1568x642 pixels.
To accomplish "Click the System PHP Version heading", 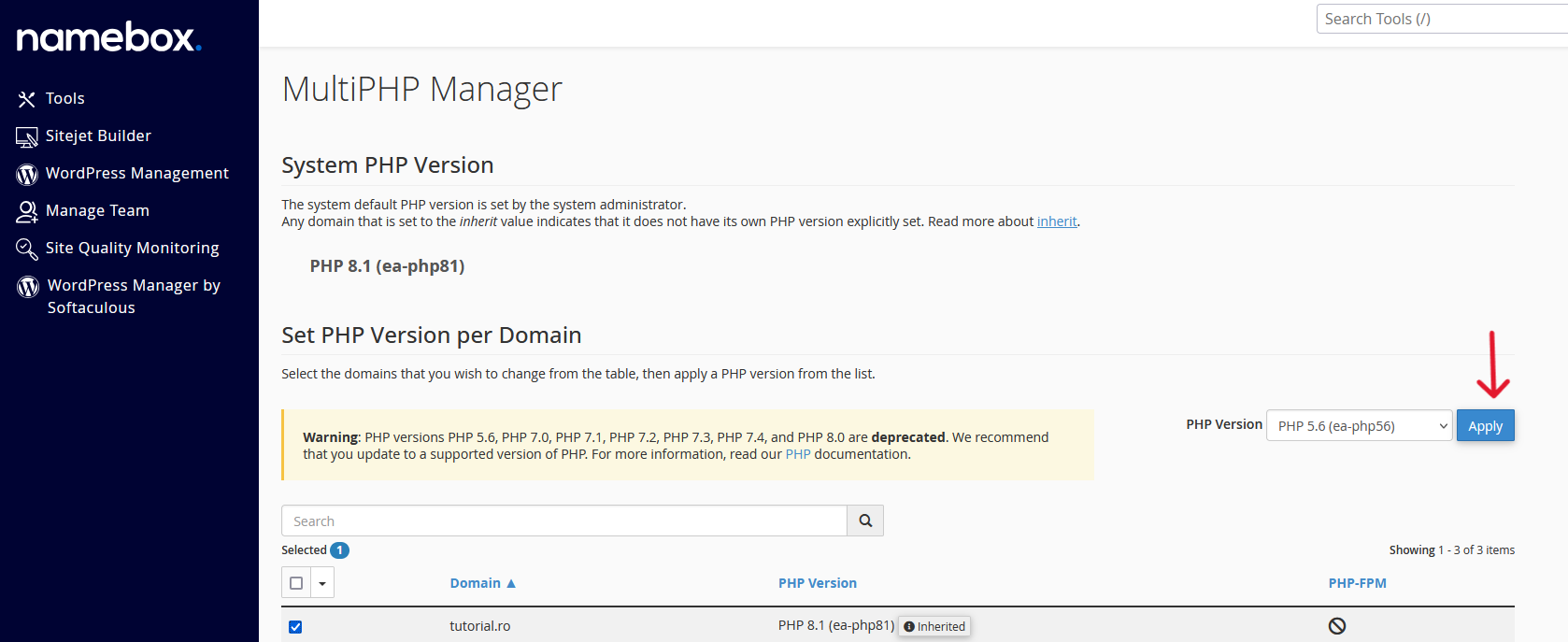I will pos(388,165).
